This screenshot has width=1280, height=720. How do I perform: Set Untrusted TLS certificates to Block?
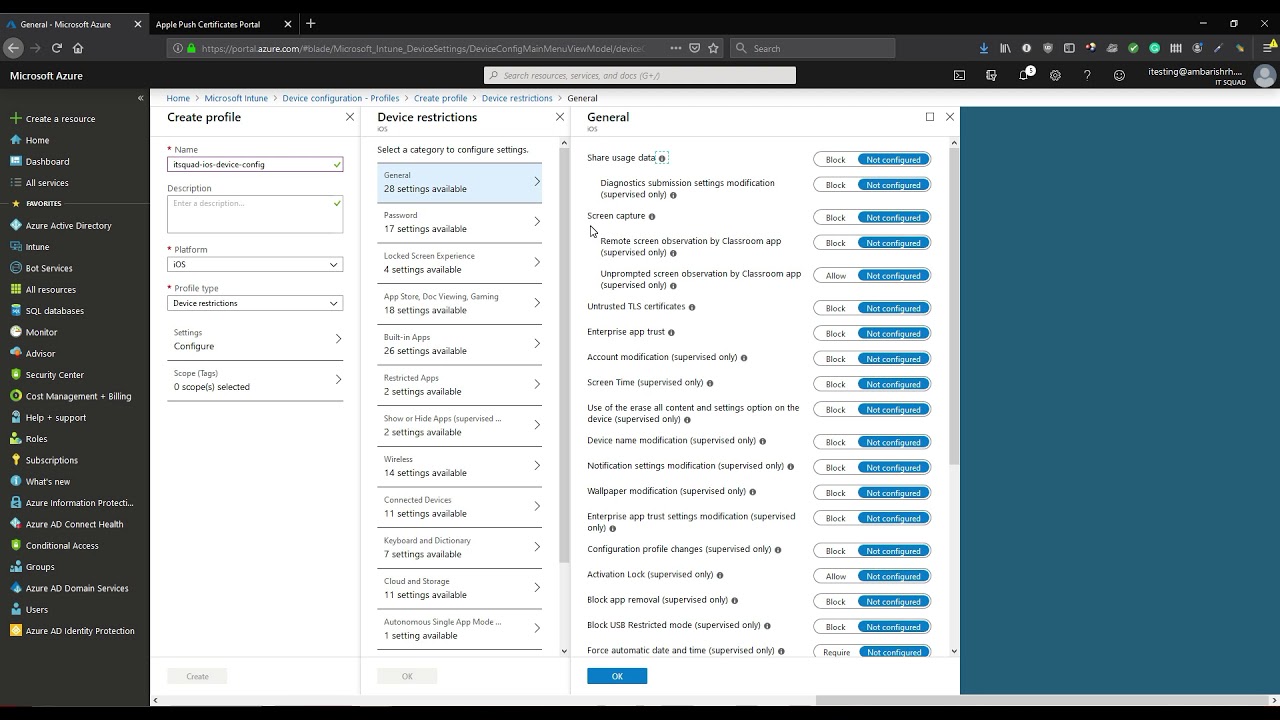835,308
